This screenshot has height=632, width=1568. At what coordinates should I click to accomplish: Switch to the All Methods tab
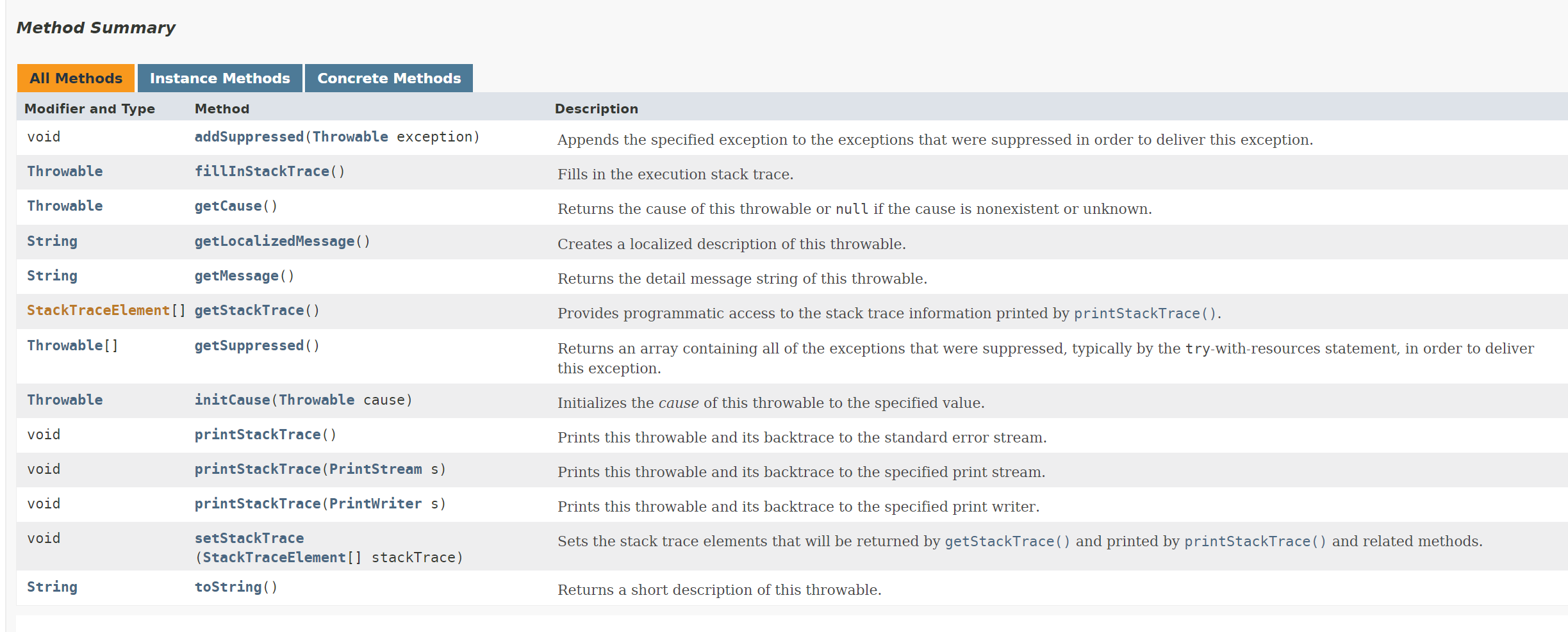pyautogui.click(x=76, y=78)
